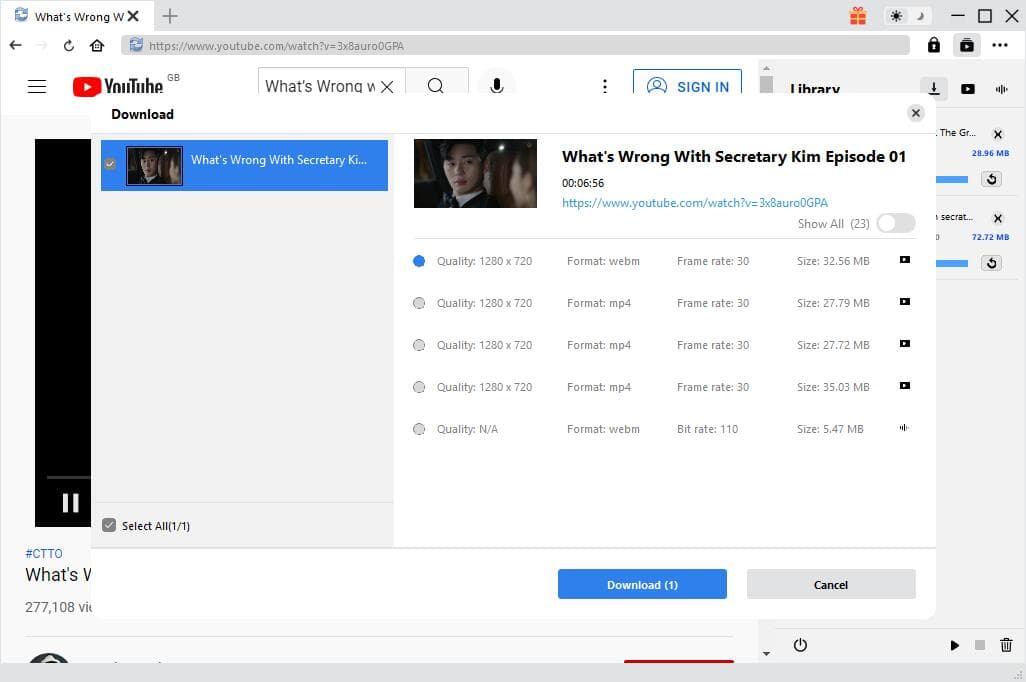
Task: Open the YouTube three-dot options menu
Action: click(x=605, y=86)
